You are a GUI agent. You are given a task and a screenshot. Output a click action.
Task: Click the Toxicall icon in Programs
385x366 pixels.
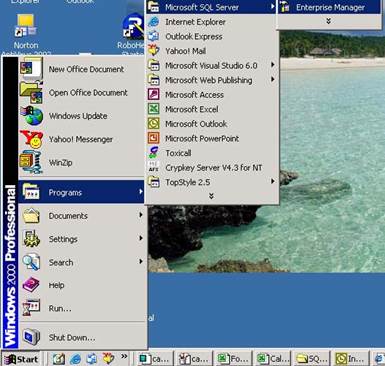tap(153, 153)
